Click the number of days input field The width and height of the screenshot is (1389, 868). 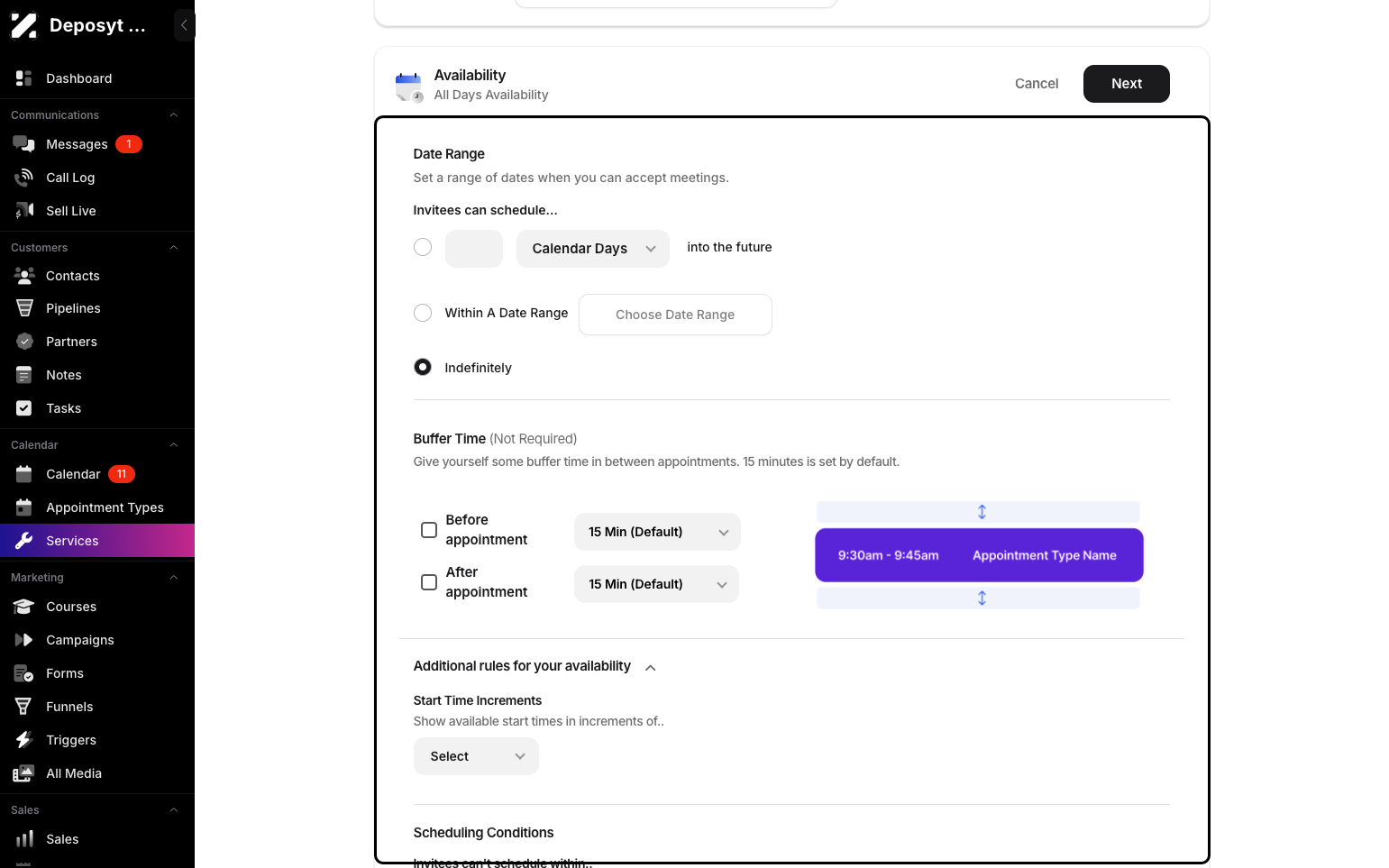[x=474, y=249]
